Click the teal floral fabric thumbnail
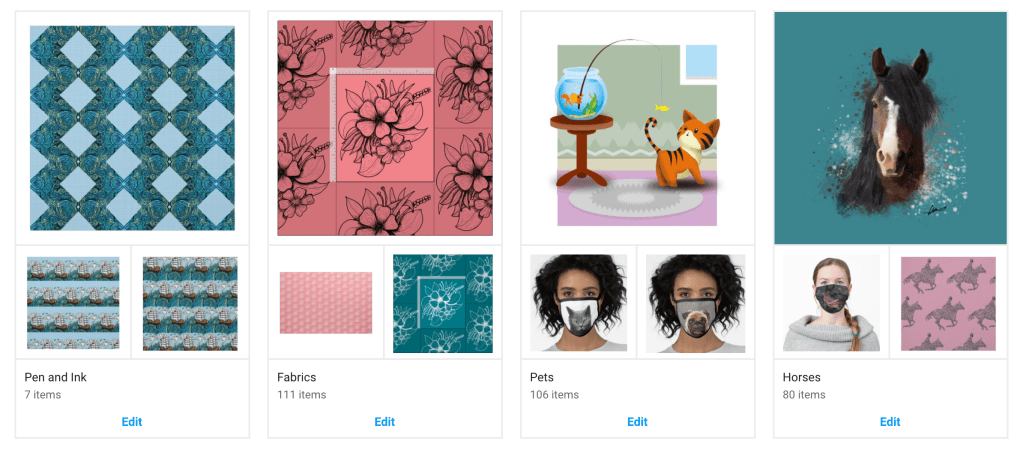1023x455 pixels. 442,304
